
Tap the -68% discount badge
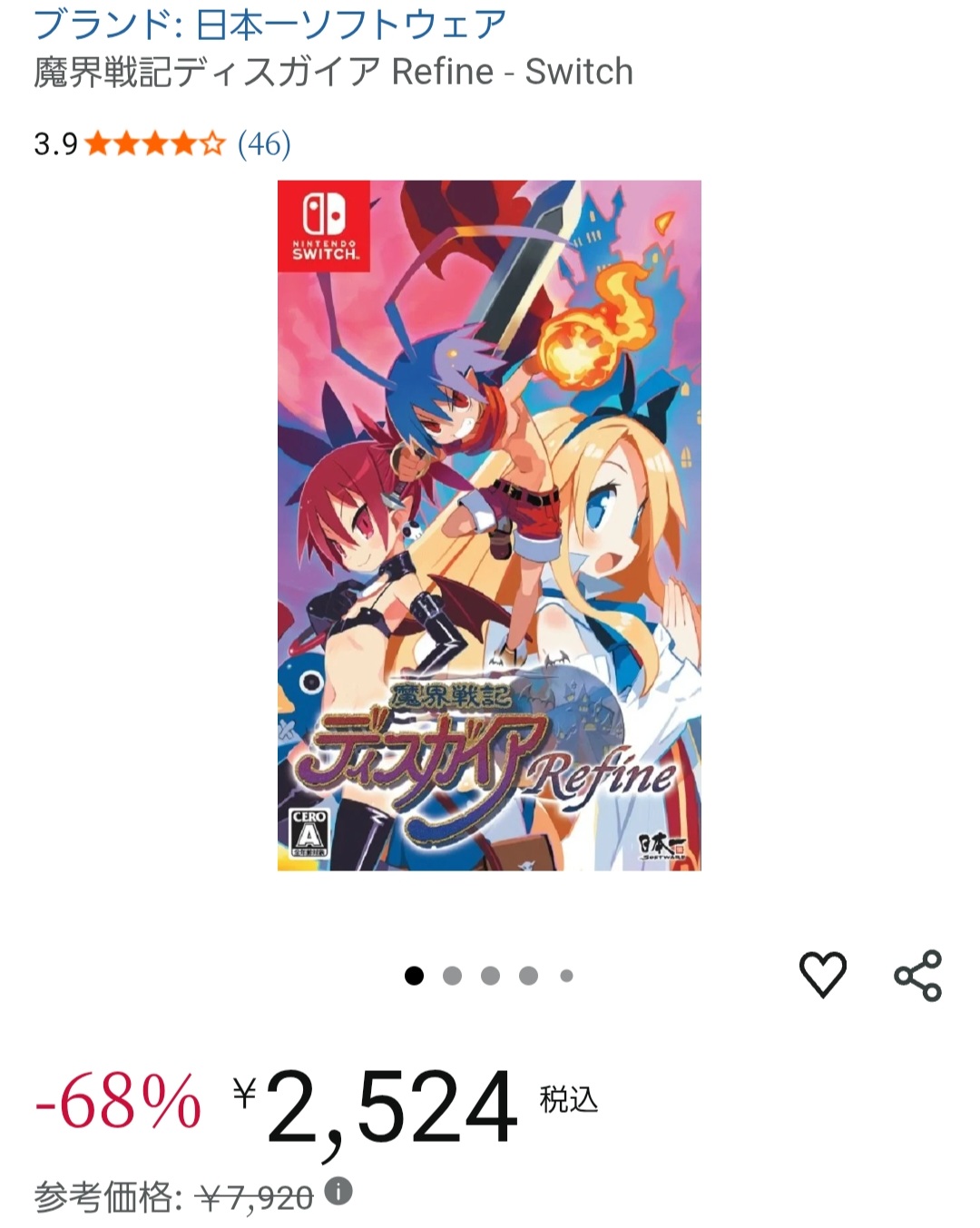click(117, 1101)
